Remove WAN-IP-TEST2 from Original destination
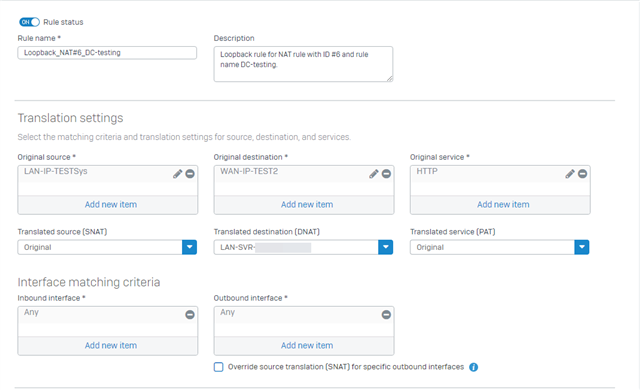Viewport: 640px width, 390px height. pos(386,174)
